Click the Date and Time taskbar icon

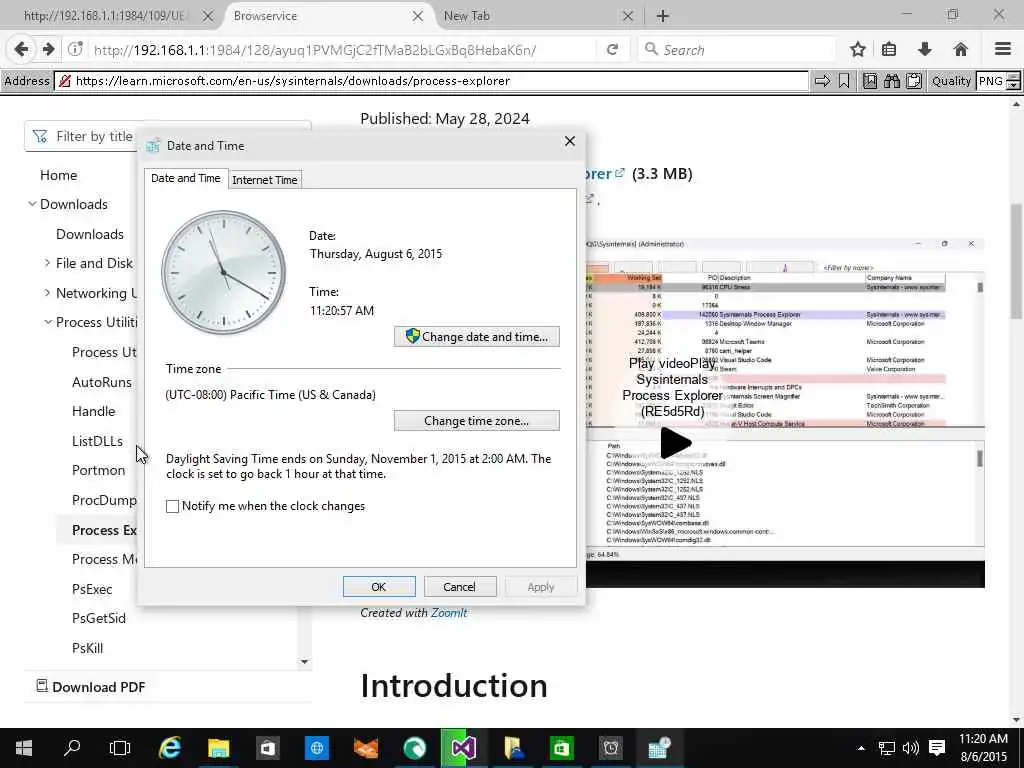pos(658,748)
